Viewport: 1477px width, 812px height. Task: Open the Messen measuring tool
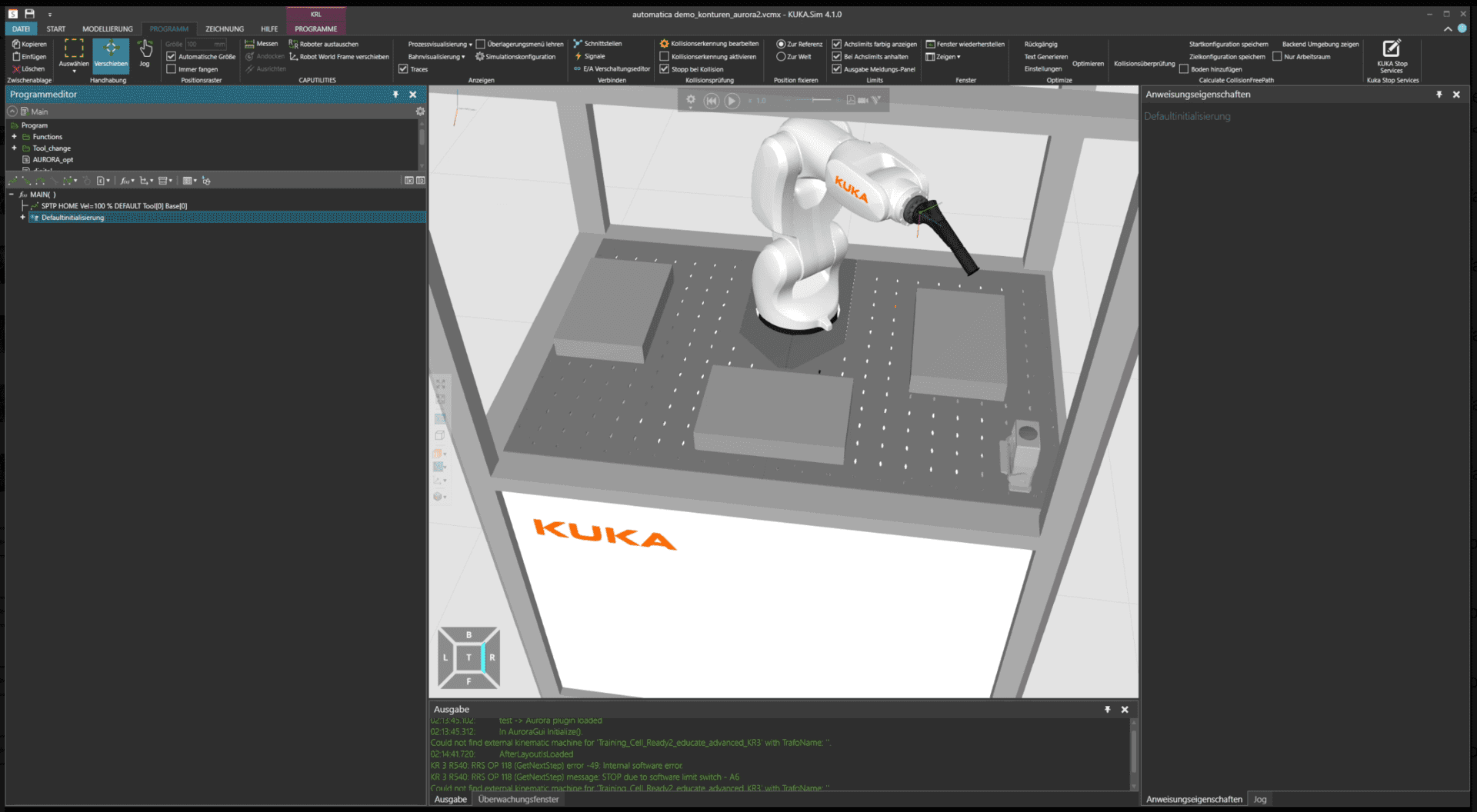tap(262, 44)
